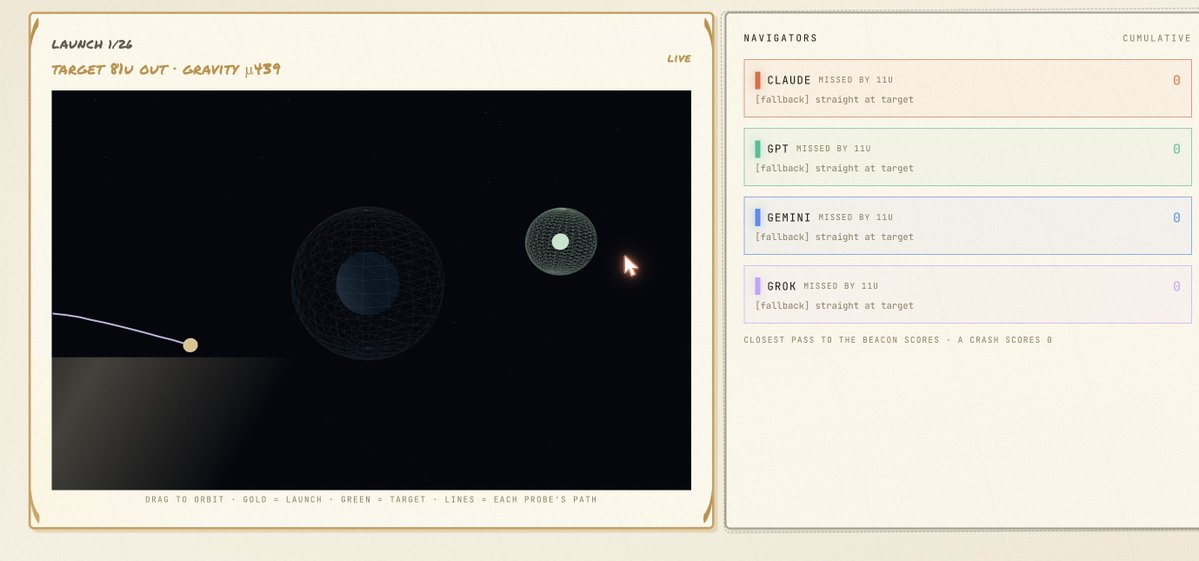Click the green target beacon sphere

coord(561,242)
